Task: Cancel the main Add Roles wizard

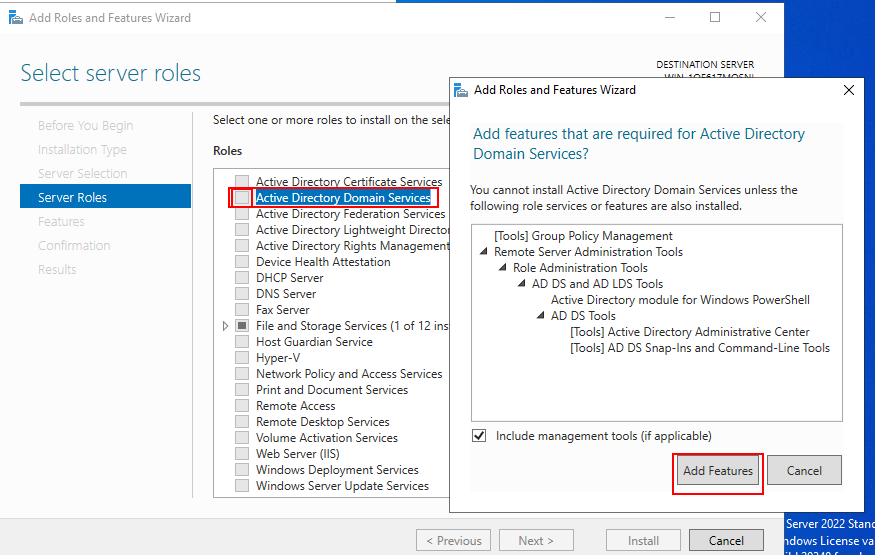Action: tap(726, 540)
